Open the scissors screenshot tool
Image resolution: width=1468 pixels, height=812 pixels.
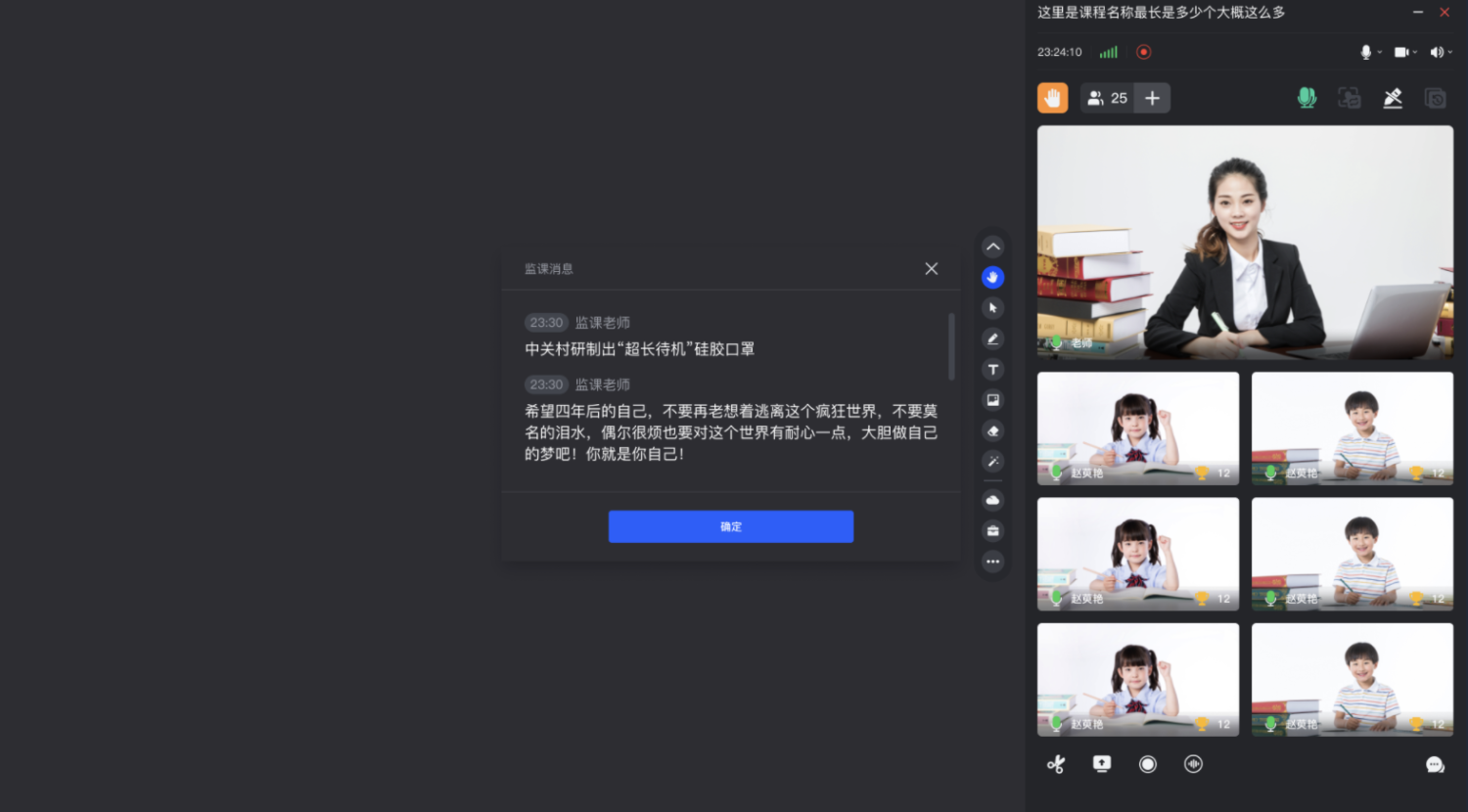click(1056, 764)
